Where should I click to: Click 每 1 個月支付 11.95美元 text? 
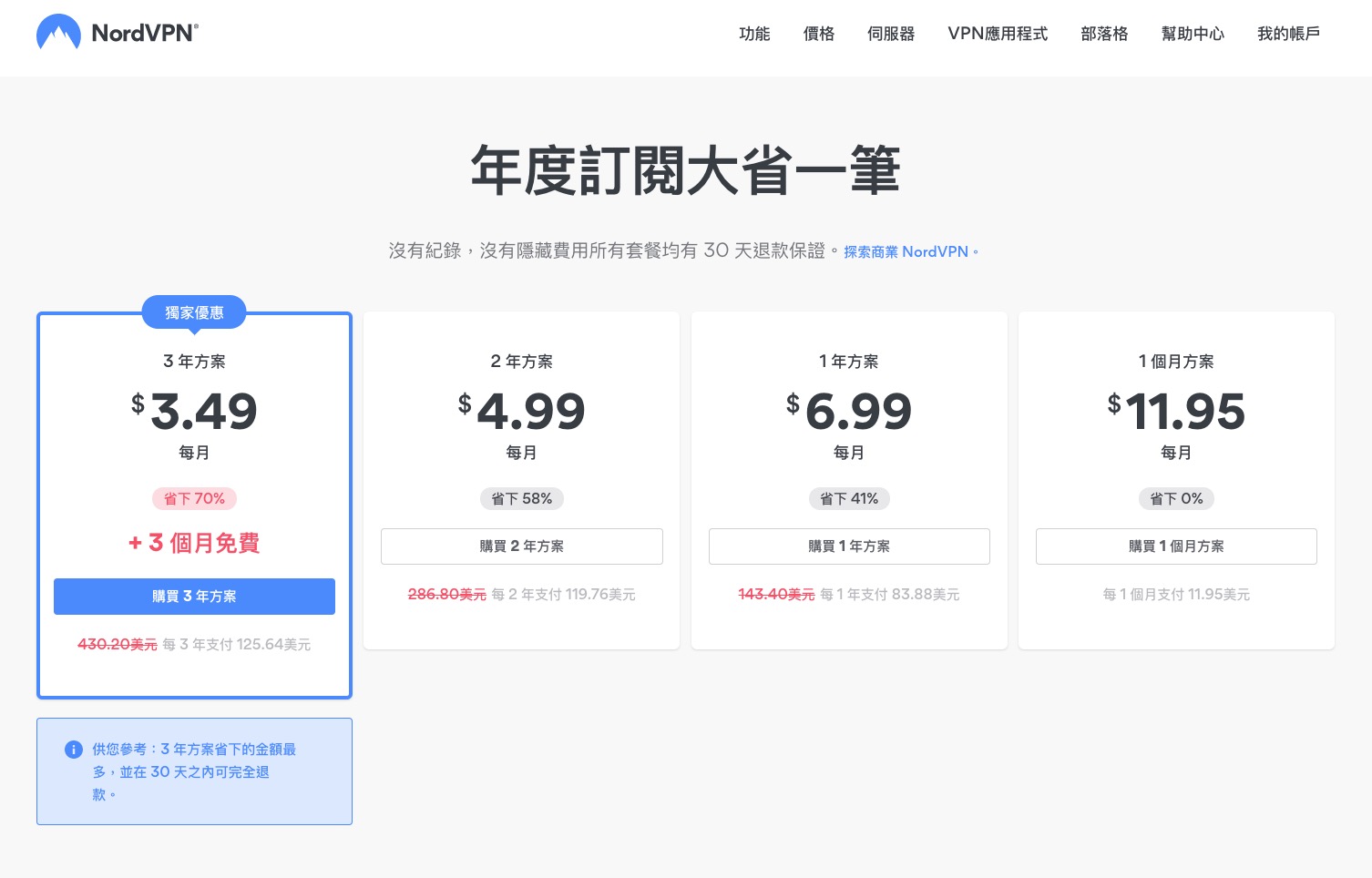[1176, 595]
